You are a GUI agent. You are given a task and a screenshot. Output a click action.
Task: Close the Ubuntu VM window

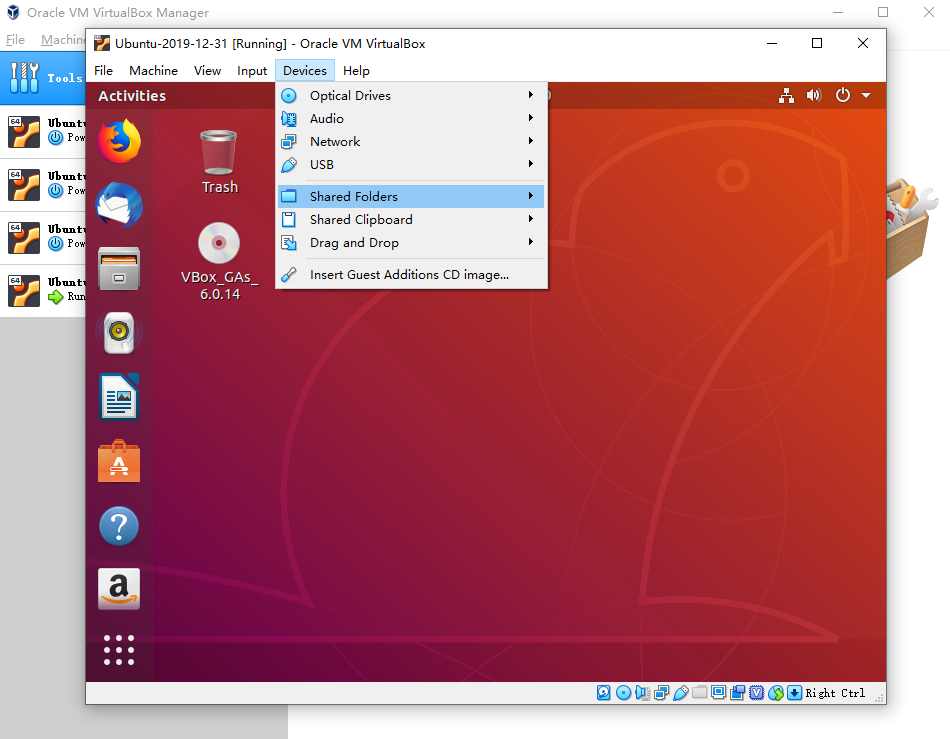(863, 43)
